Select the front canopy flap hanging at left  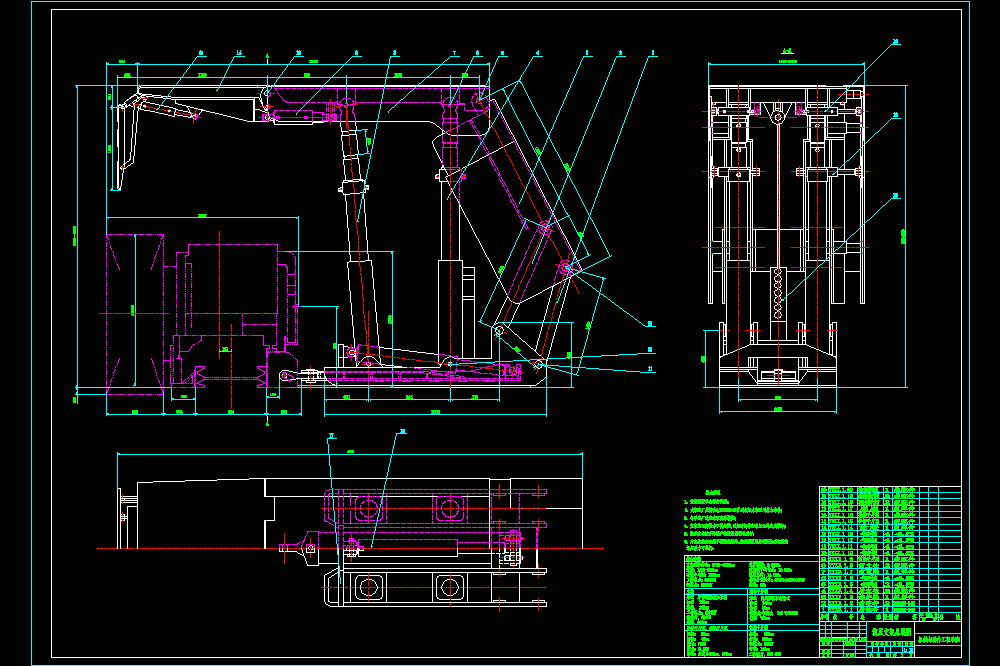pyautogui.click(x=126, y=144)
